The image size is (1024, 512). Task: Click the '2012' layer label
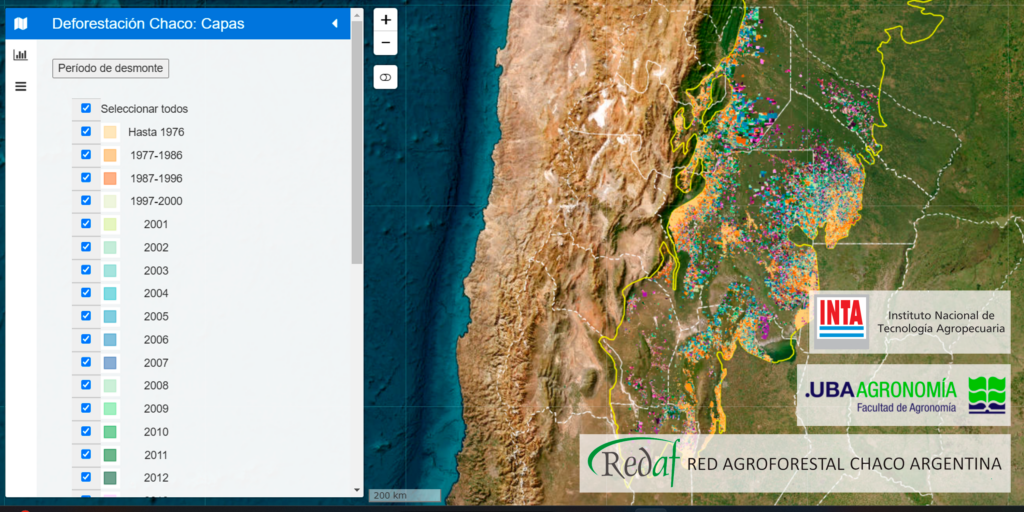coord(156,477)
